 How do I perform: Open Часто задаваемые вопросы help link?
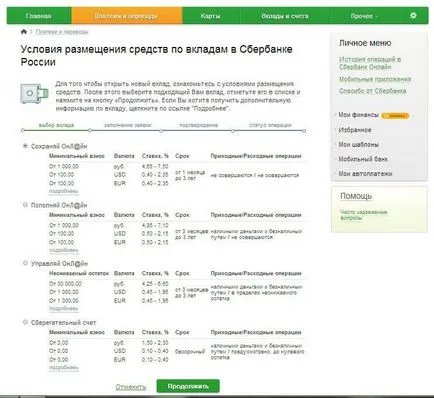pos(363,215)
